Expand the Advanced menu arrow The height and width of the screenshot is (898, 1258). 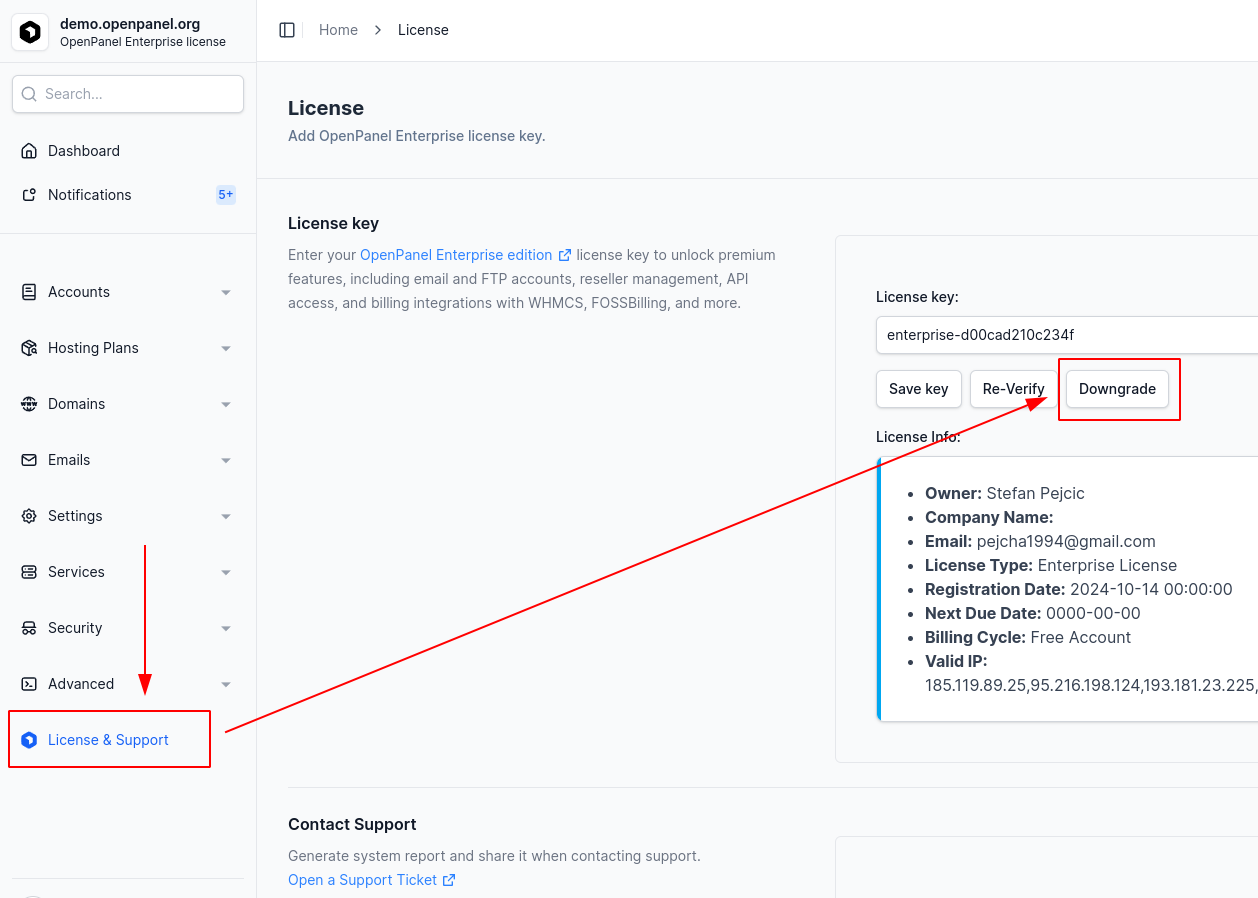tap(226, 684)
